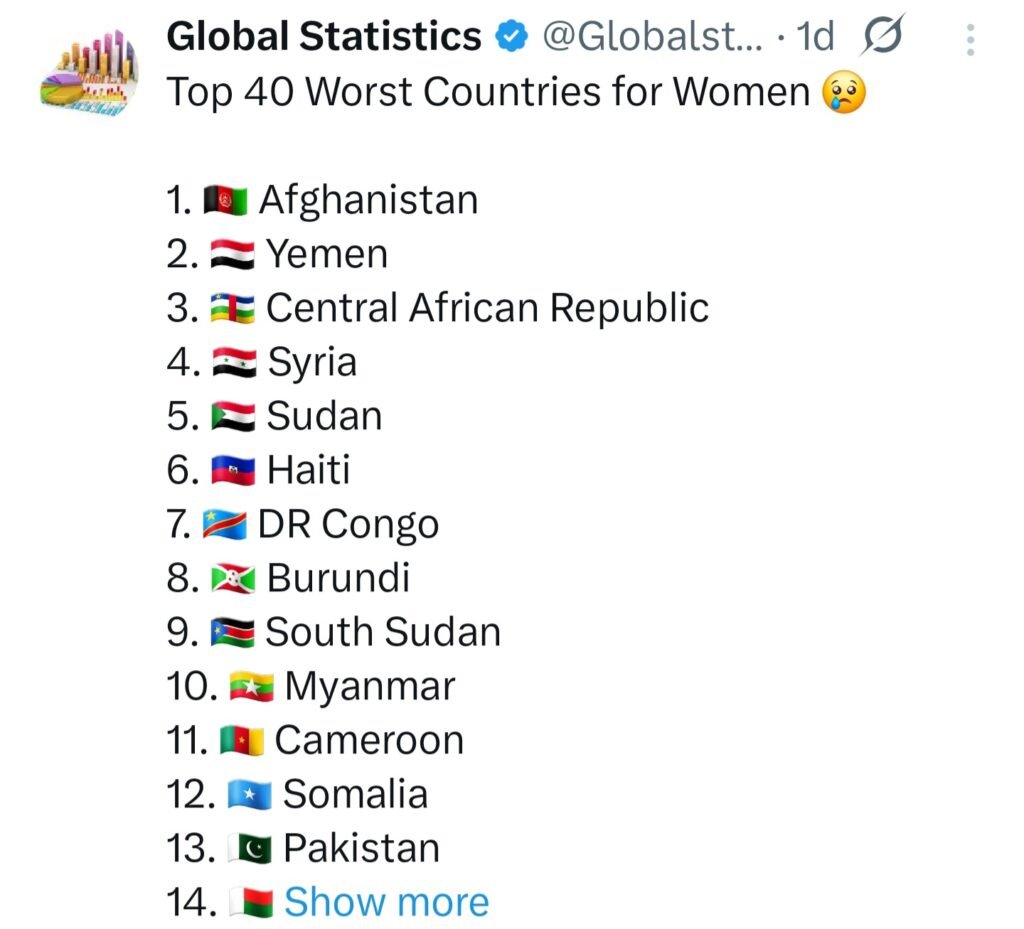This screenshot has width=1024, height=929.
Task: Click the Global Statistics account name
Action: click(323, 37)
